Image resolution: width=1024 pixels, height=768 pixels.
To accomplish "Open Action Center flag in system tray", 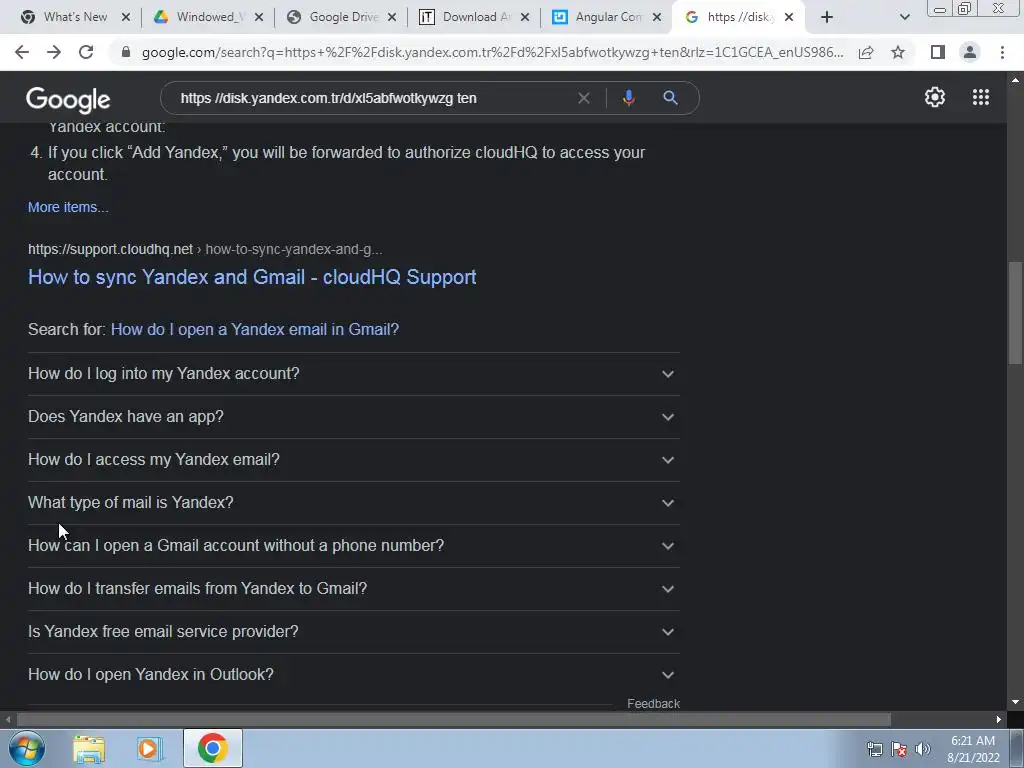I will click(899, 749).
